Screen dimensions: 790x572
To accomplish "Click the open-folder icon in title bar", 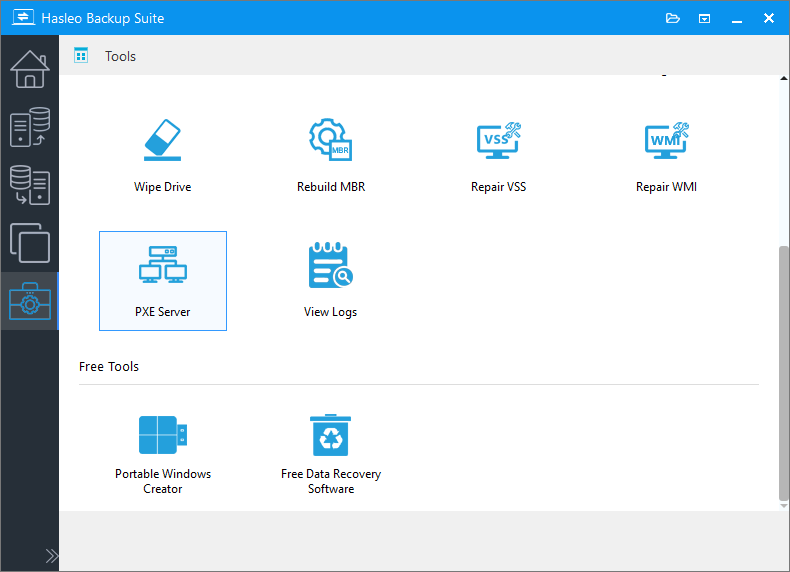I will click(x=673, y=18).
